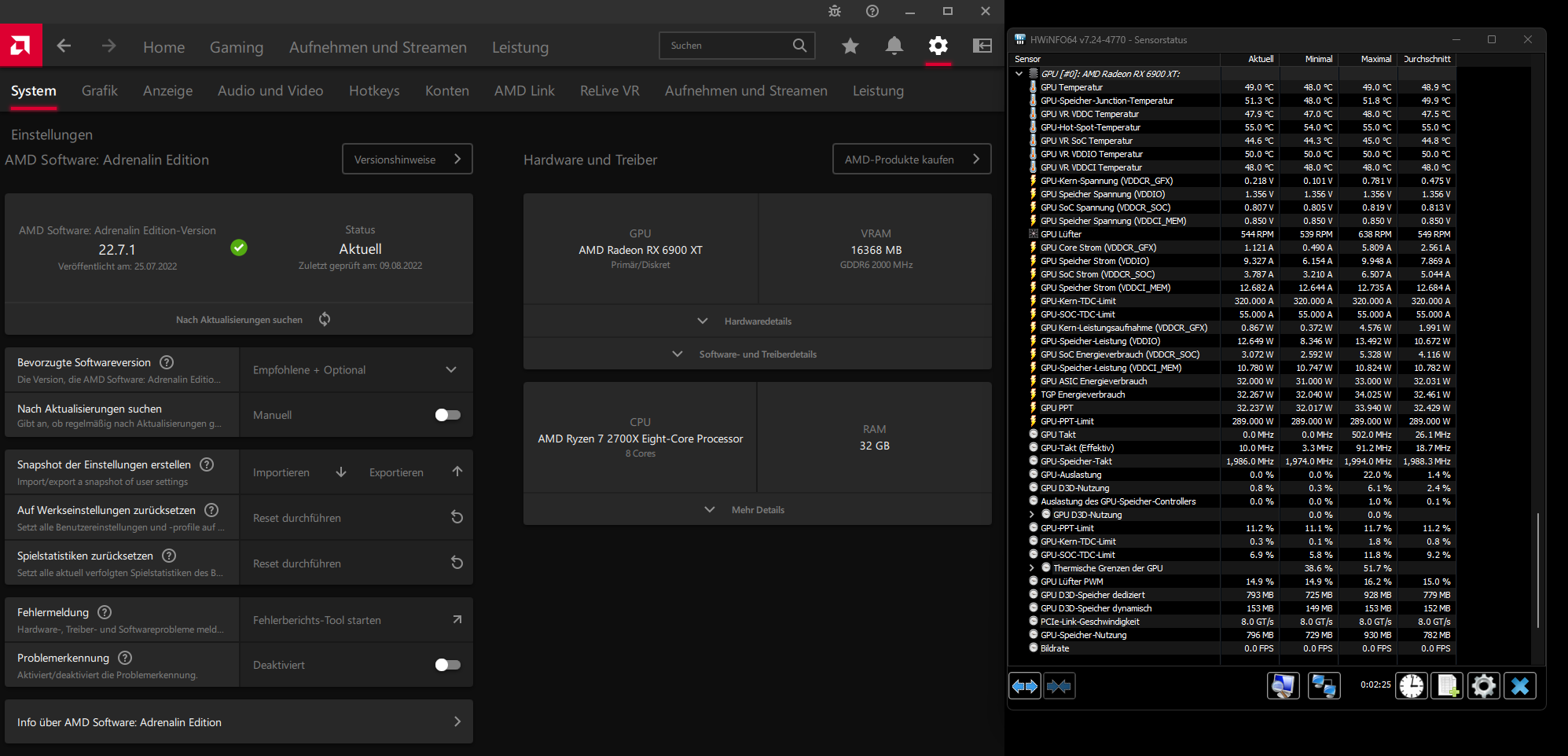
Task: Click help icon next to Bevorzugte Softwareversion
Action: point(167,362)
